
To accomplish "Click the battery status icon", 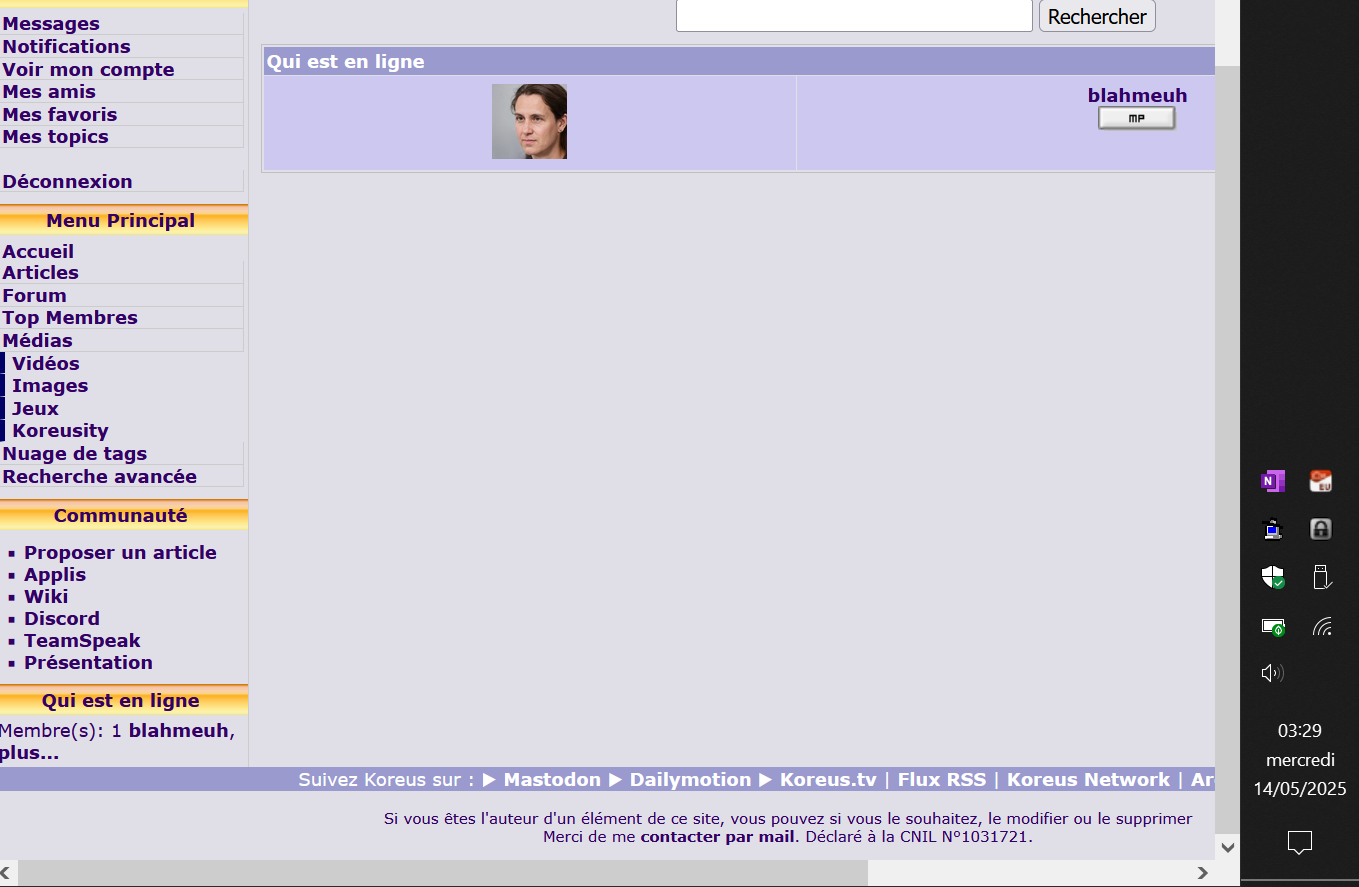I will pos(1272,627).
